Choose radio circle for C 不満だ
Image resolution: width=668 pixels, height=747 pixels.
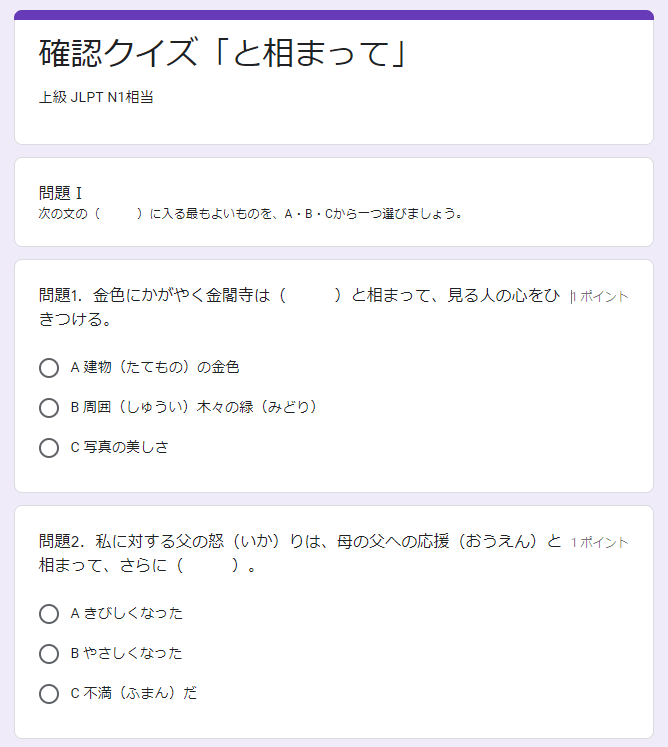(x=49, y=694)
